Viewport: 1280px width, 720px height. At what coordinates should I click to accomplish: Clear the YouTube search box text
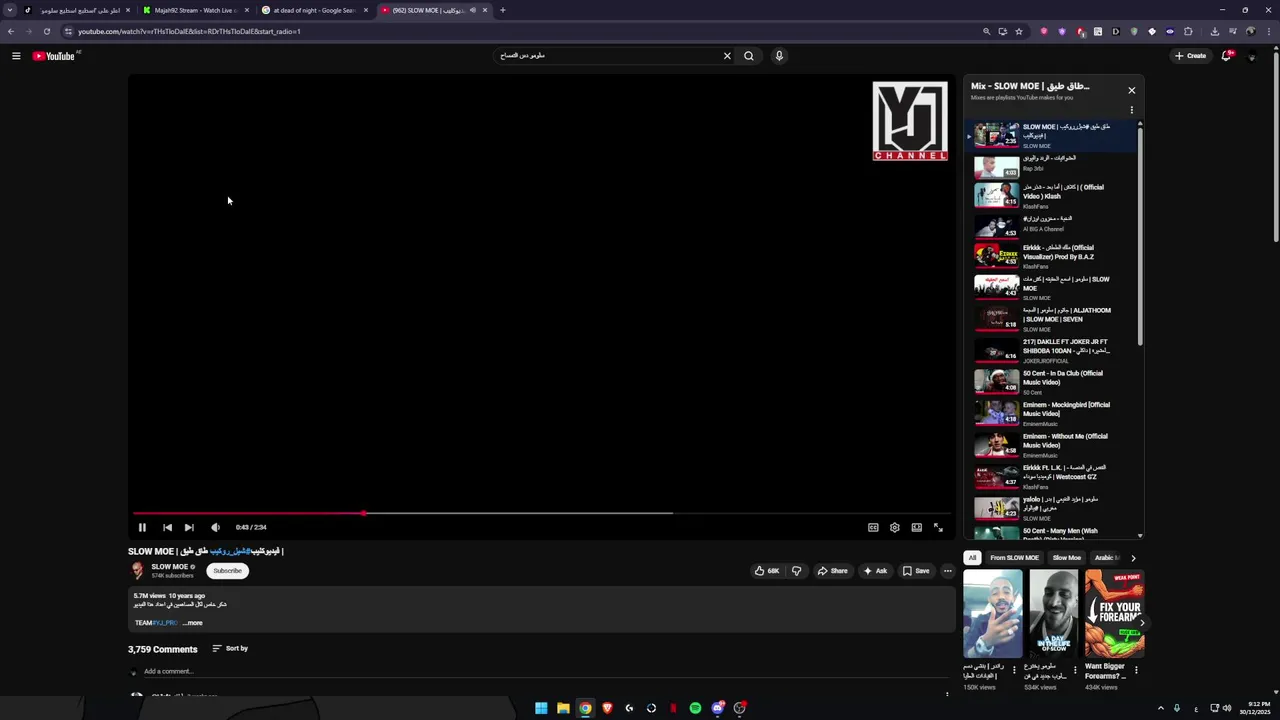tap(727, 56)
